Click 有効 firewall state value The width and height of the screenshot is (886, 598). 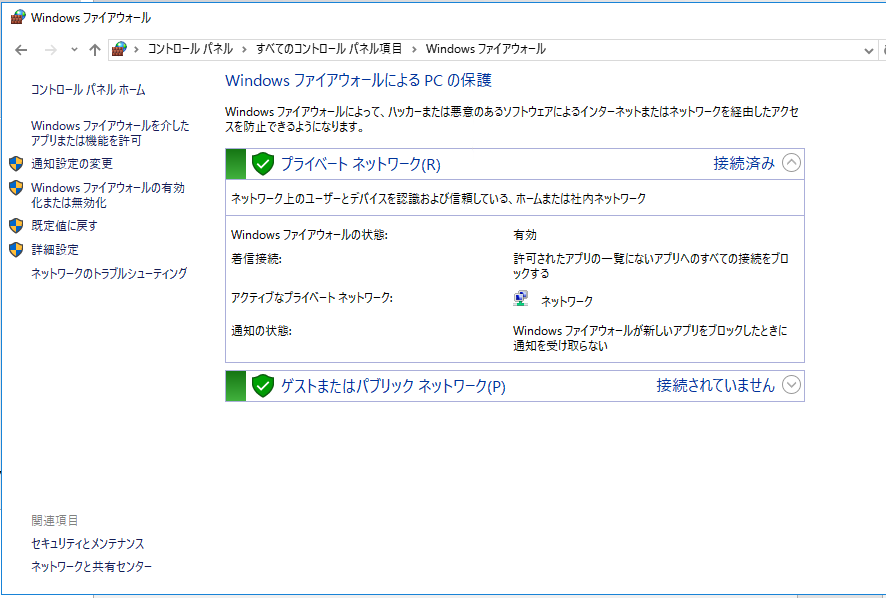click(525, 235)
